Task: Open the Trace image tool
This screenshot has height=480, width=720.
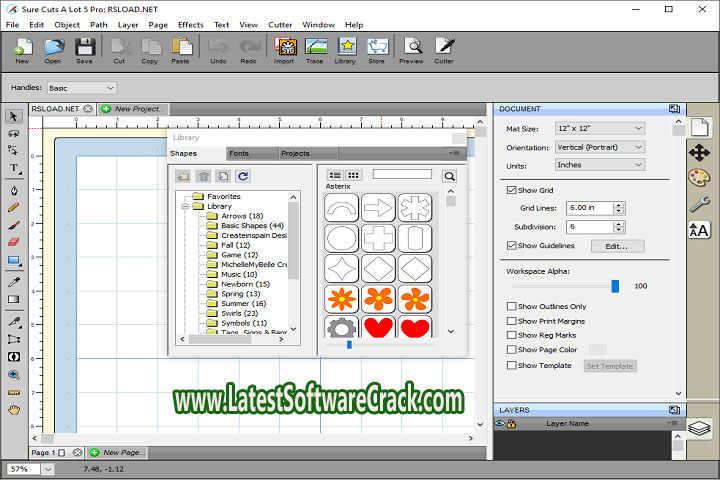Action: [315, 51]
